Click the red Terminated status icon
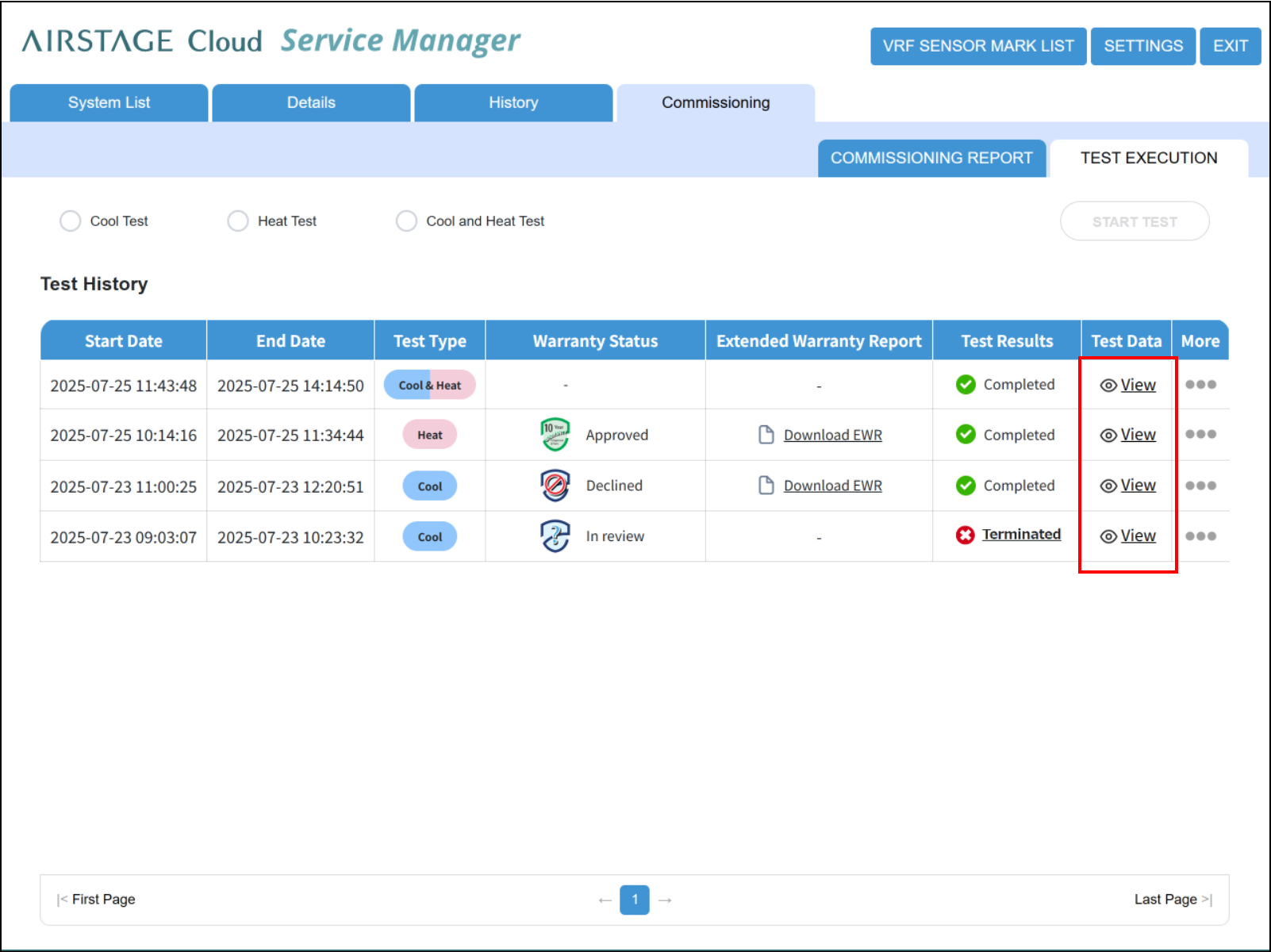Viewport: 1271px width, 952px height. click(965, 535)
